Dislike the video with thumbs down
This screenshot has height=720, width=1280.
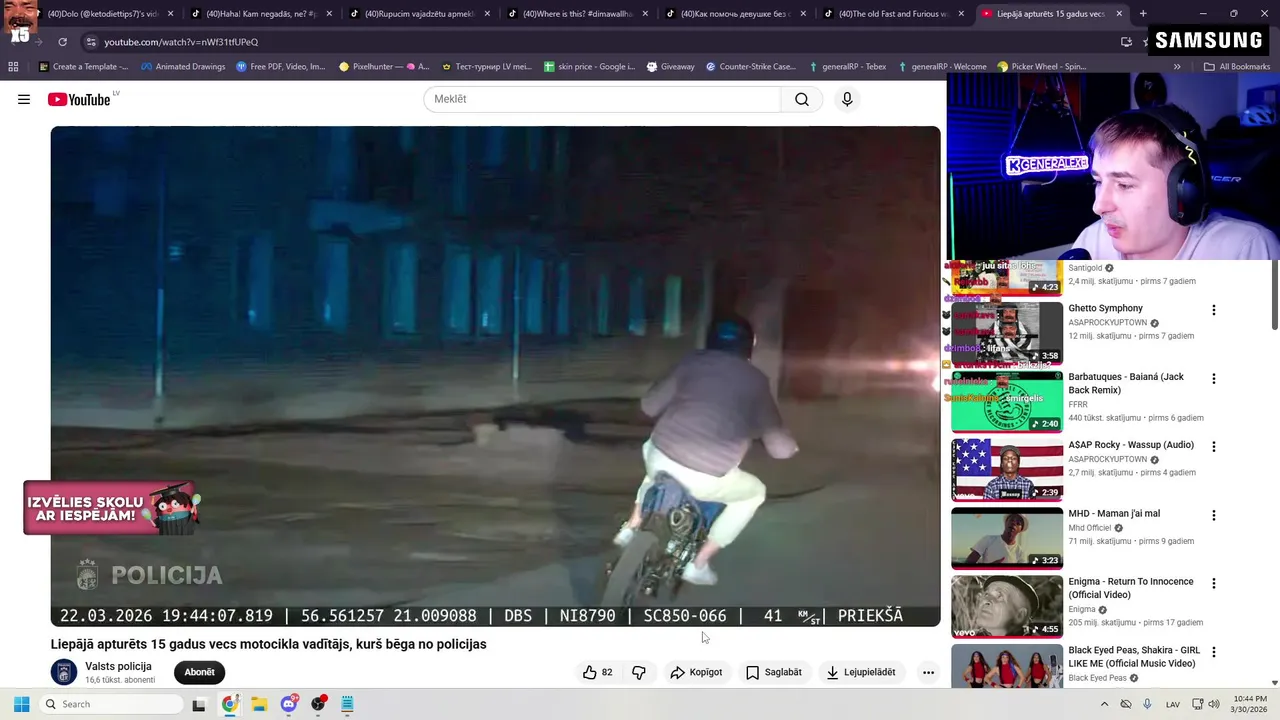point(639,672)
